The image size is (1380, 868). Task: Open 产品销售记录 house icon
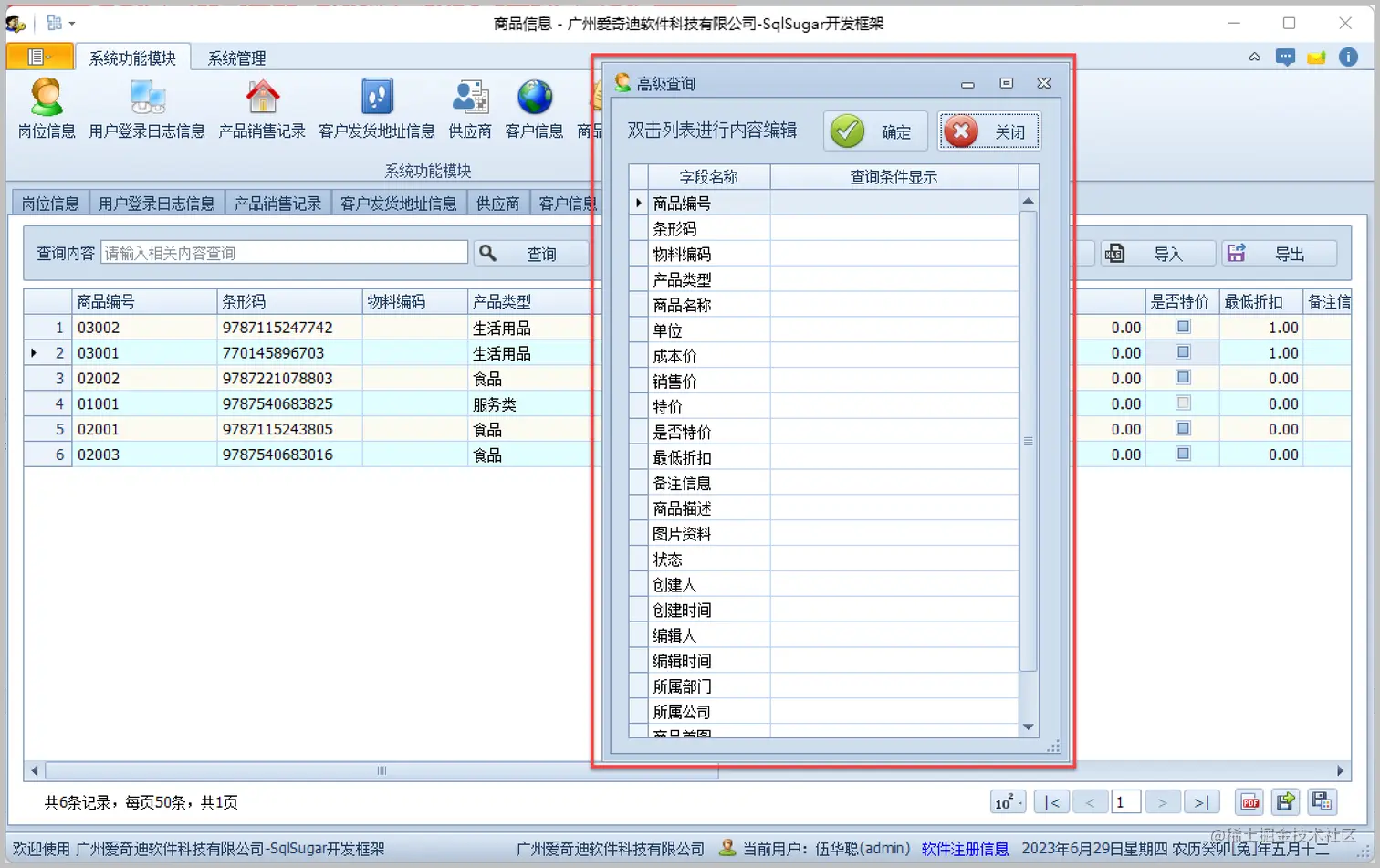262,109
